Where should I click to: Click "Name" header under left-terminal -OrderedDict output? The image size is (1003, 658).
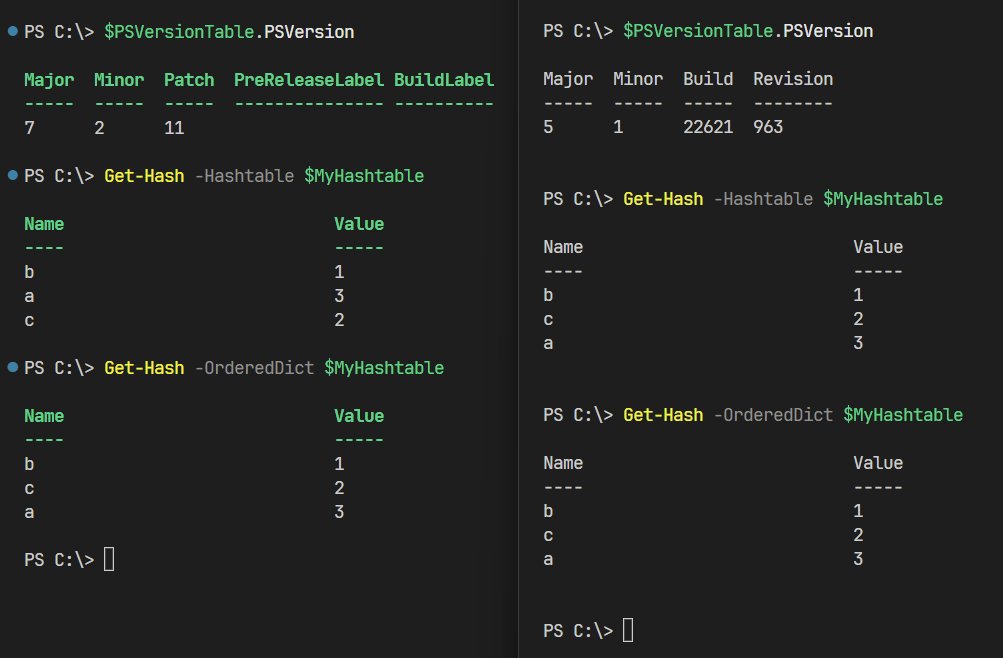point(44,416)
